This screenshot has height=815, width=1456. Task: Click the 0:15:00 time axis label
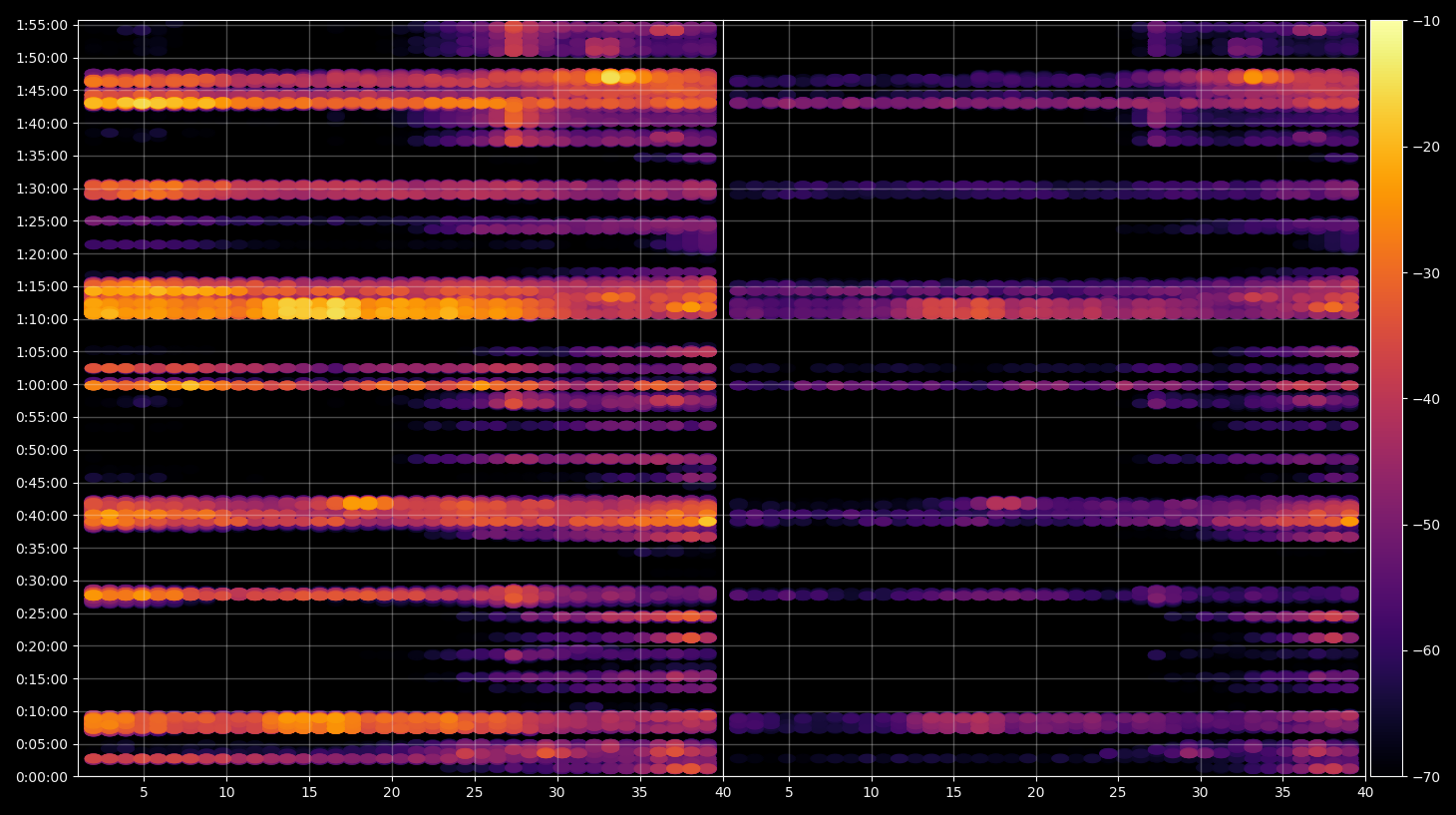[x=42, y=679]
